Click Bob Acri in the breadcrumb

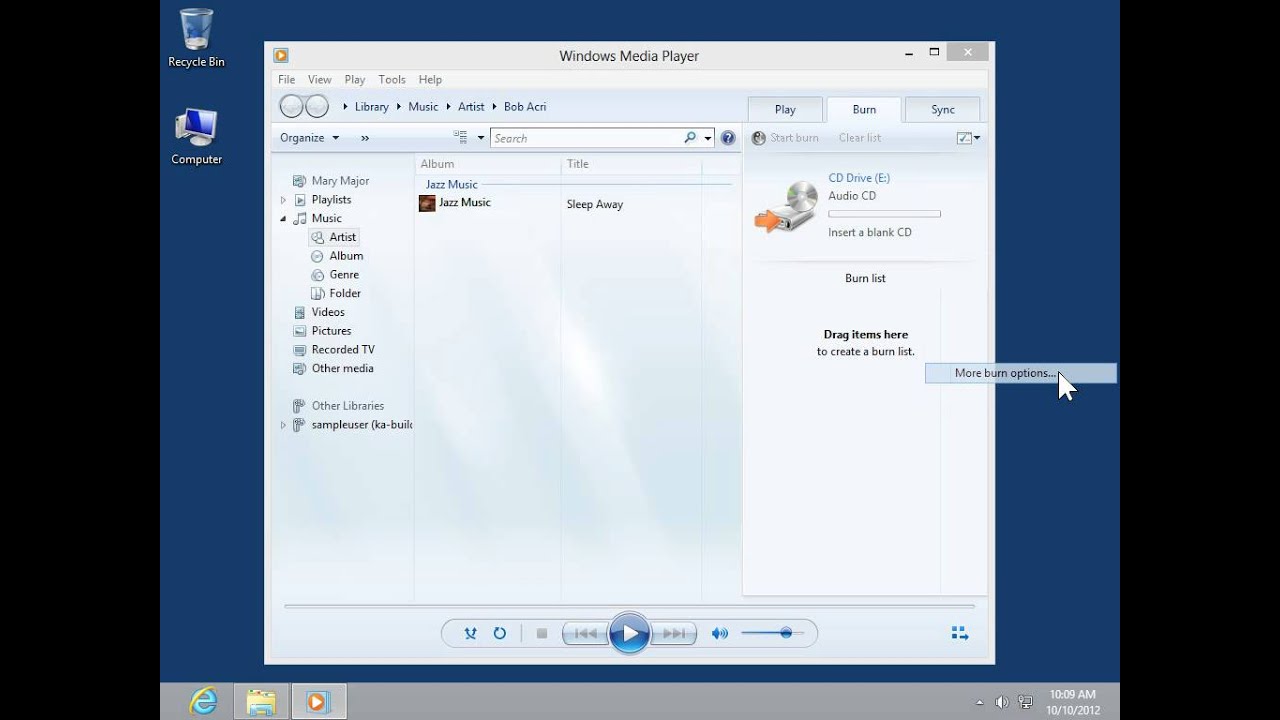525,107
